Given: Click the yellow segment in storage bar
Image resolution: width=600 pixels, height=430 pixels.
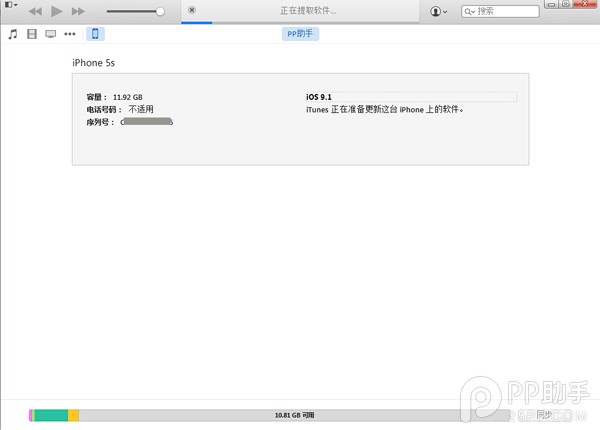Looking at the screenshot, I should [73, 414].
